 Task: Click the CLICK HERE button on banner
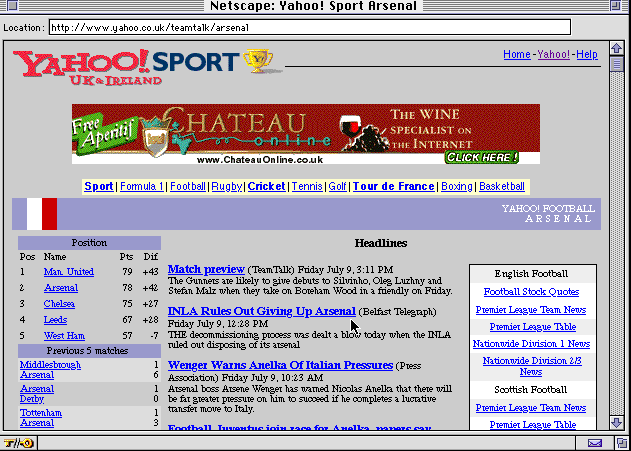click(481, 157)
